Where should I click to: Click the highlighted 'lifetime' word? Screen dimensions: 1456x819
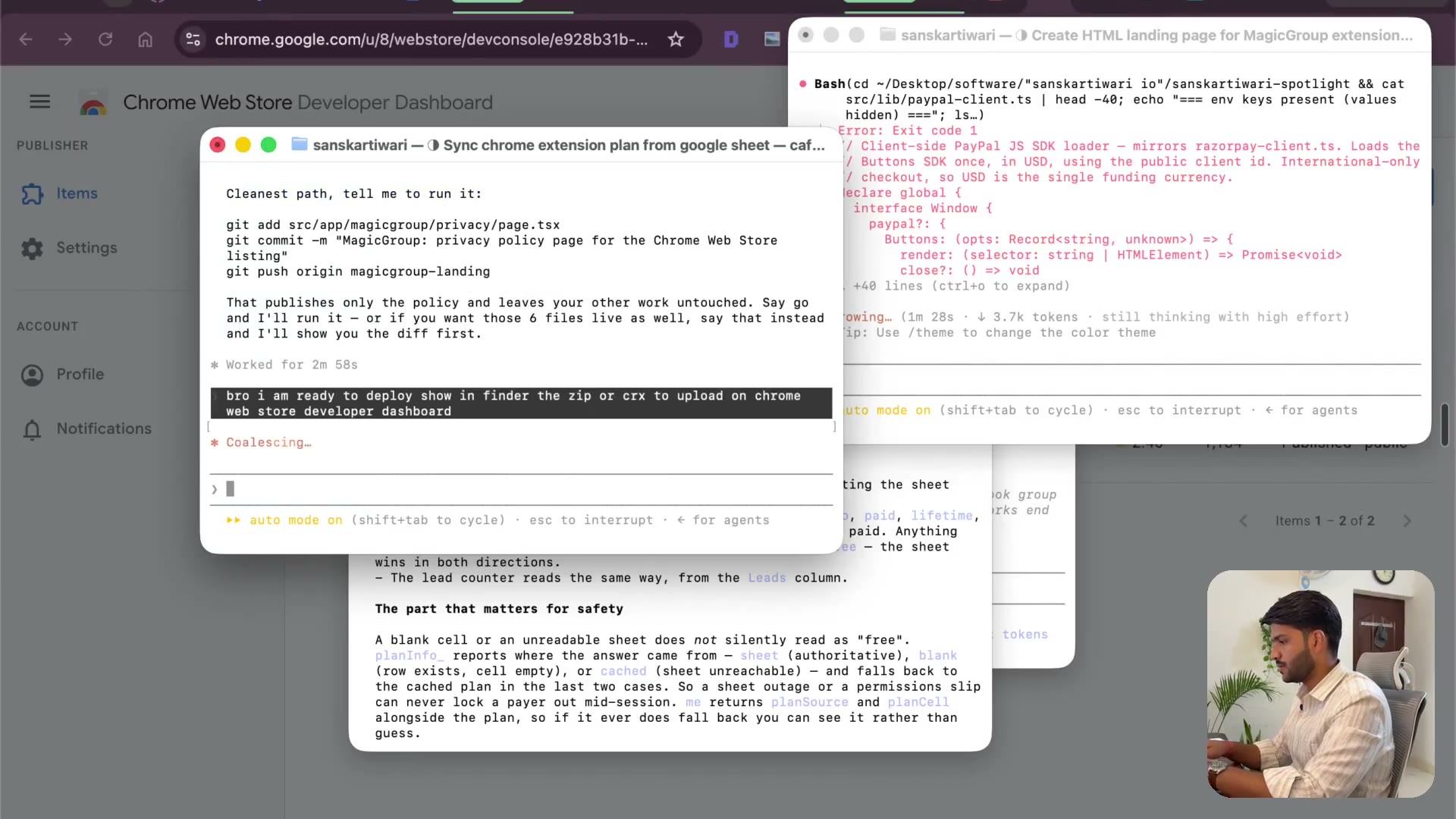click(941, 516)
